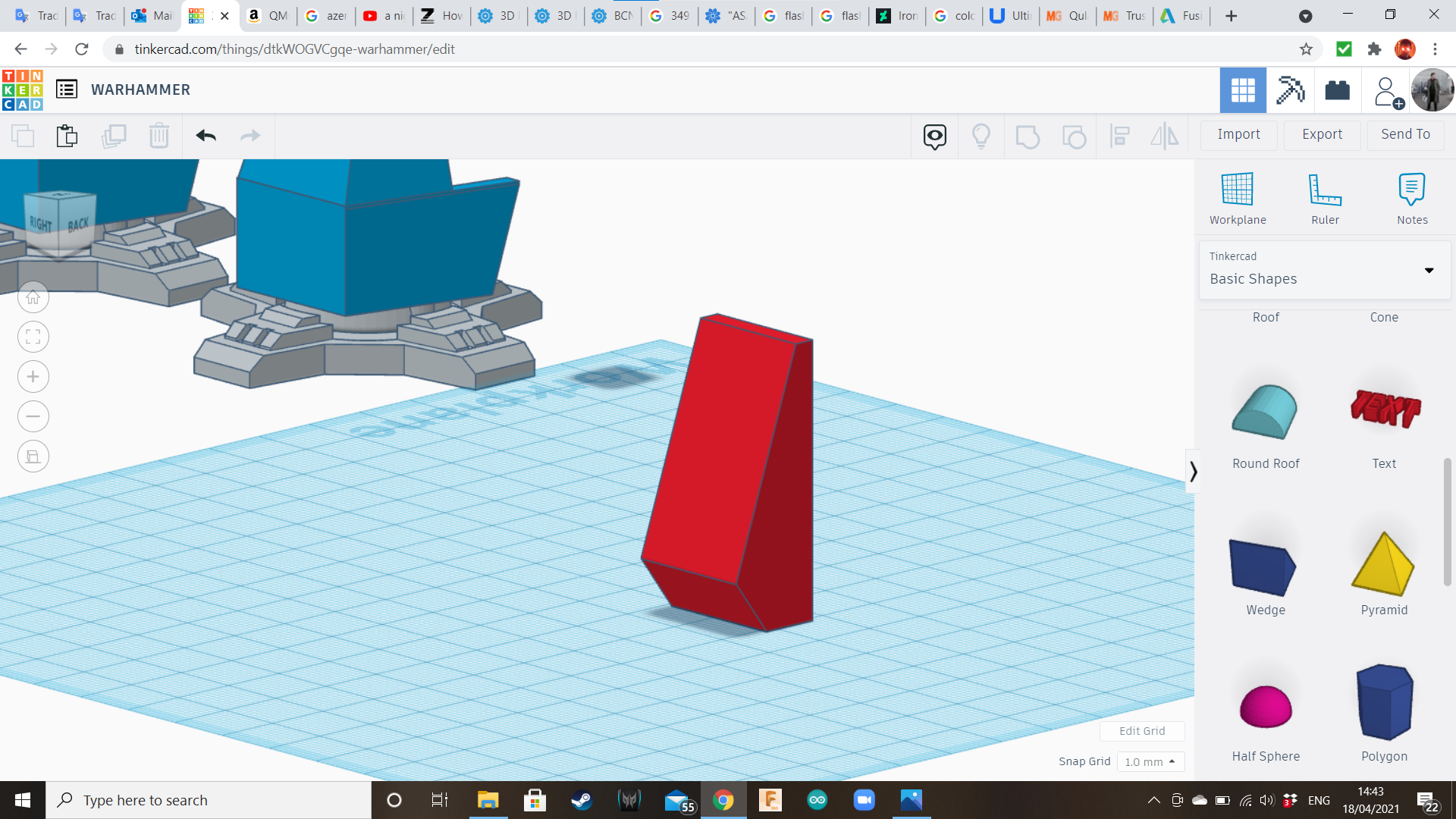Click Fit all in view icon
Screen dimensions: 1456x819
[x=33, y=337]
